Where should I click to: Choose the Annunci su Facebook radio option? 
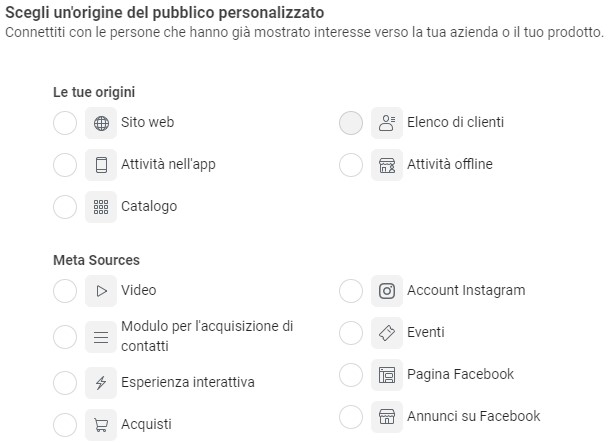coord(351,416)
